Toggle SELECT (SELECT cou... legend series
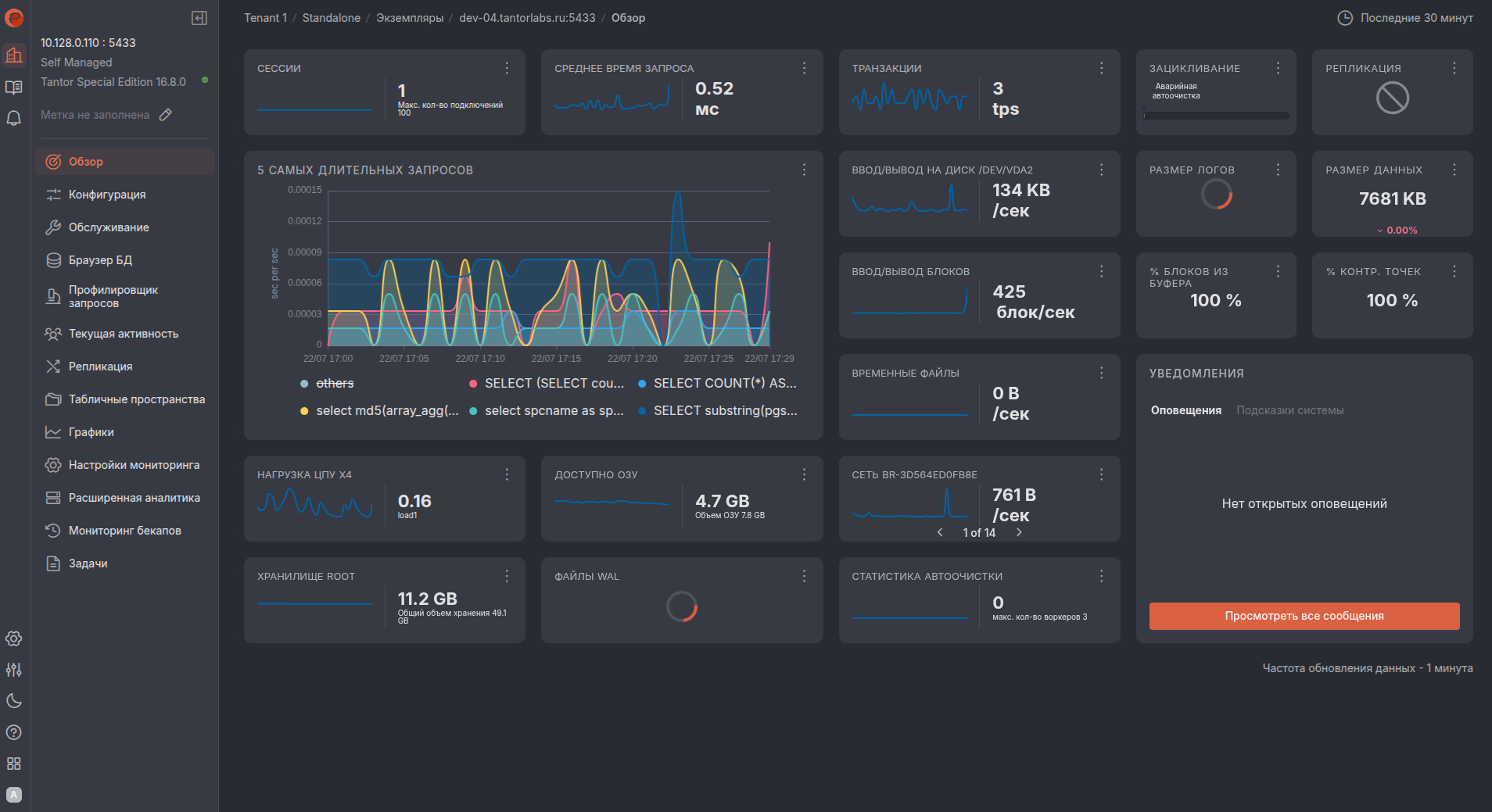 pos(547,384)
